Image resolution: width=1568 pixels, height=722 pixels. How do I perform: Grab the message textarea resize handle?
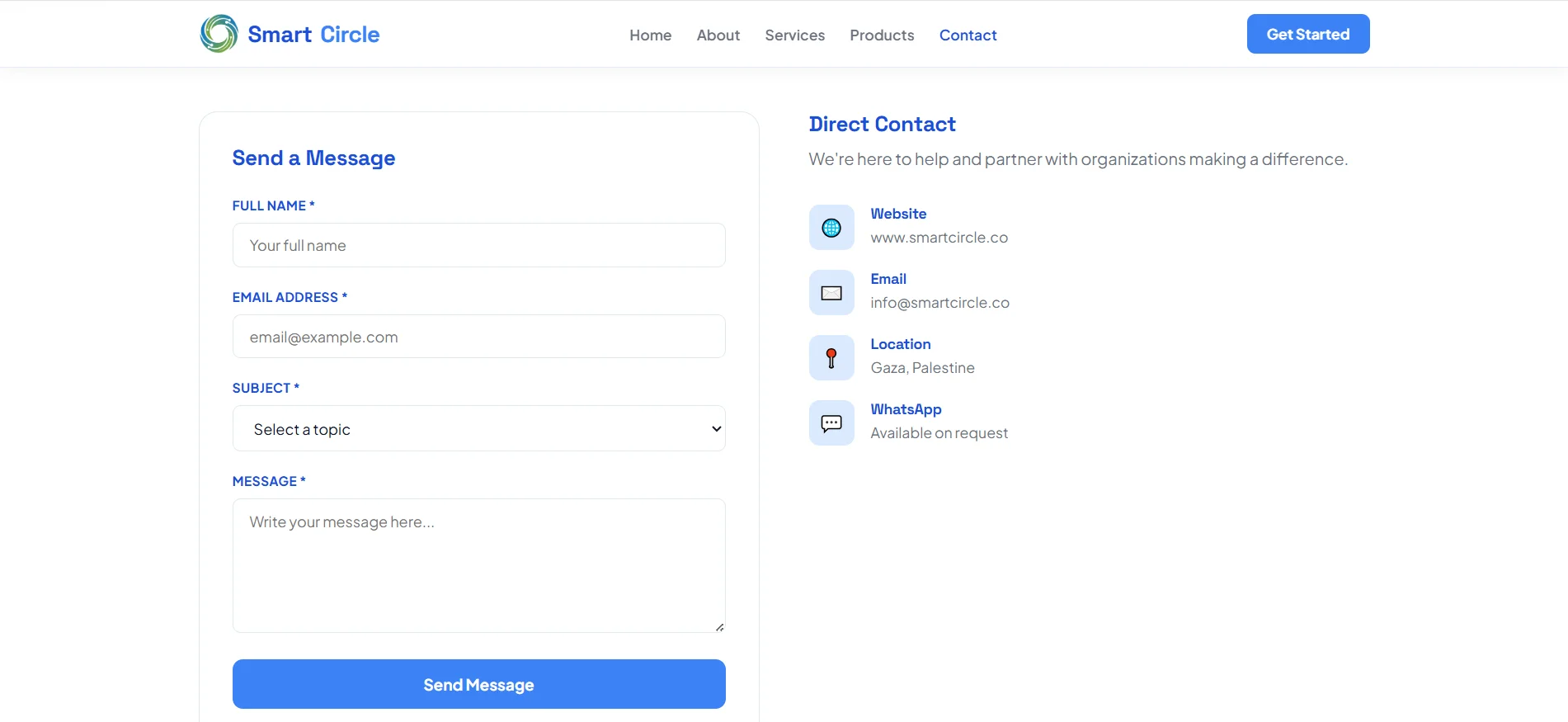719,627
